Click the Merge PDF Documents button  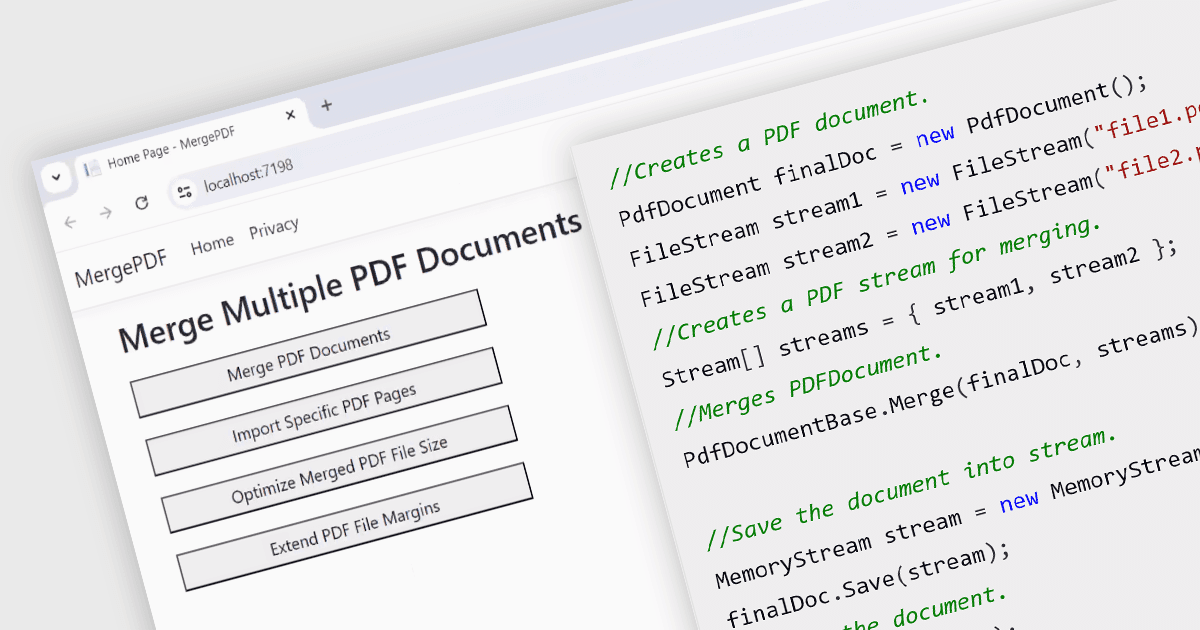(x=308, y=353)
